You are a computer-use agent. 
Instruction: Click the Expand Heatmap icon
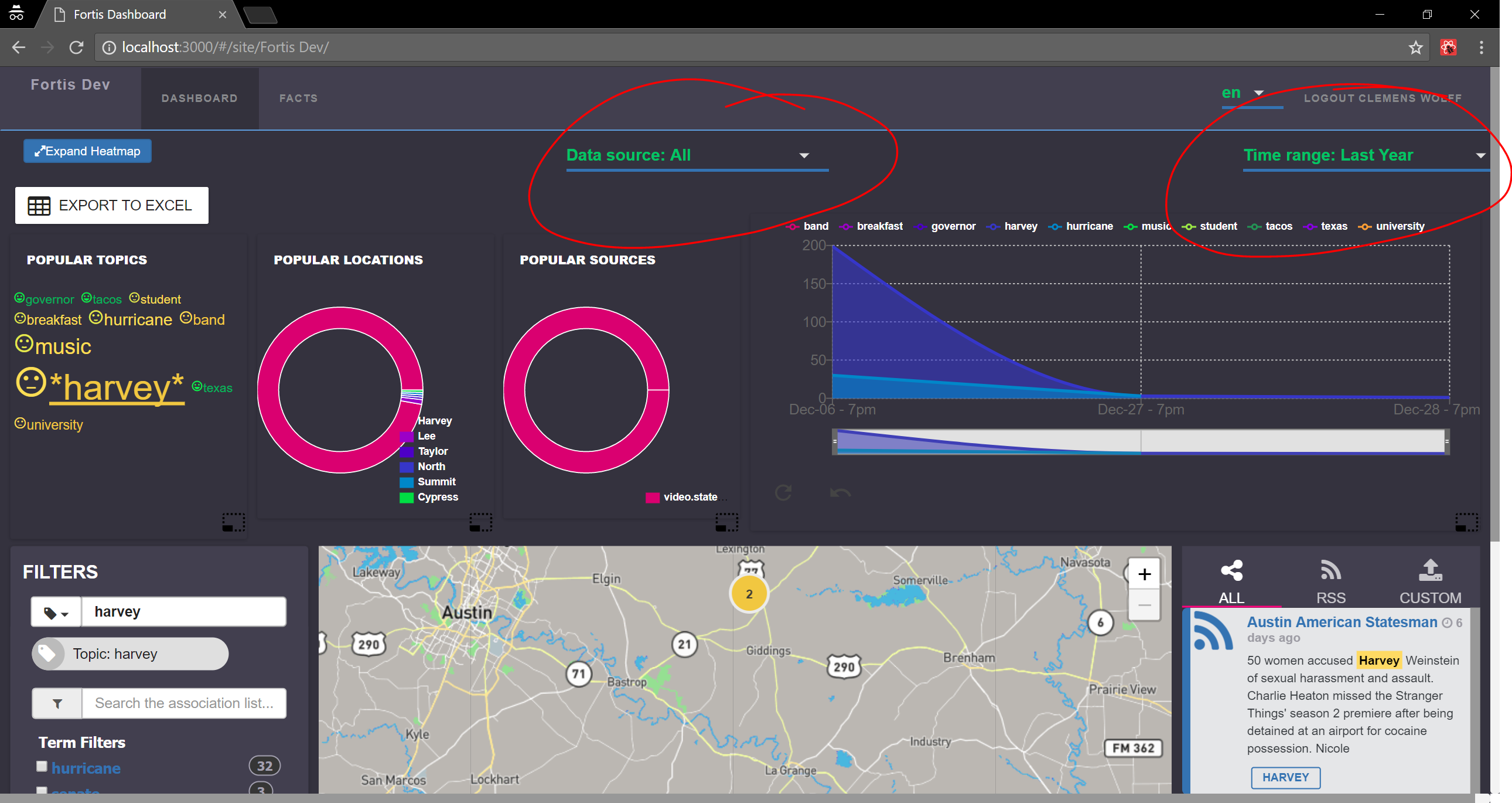40,151
